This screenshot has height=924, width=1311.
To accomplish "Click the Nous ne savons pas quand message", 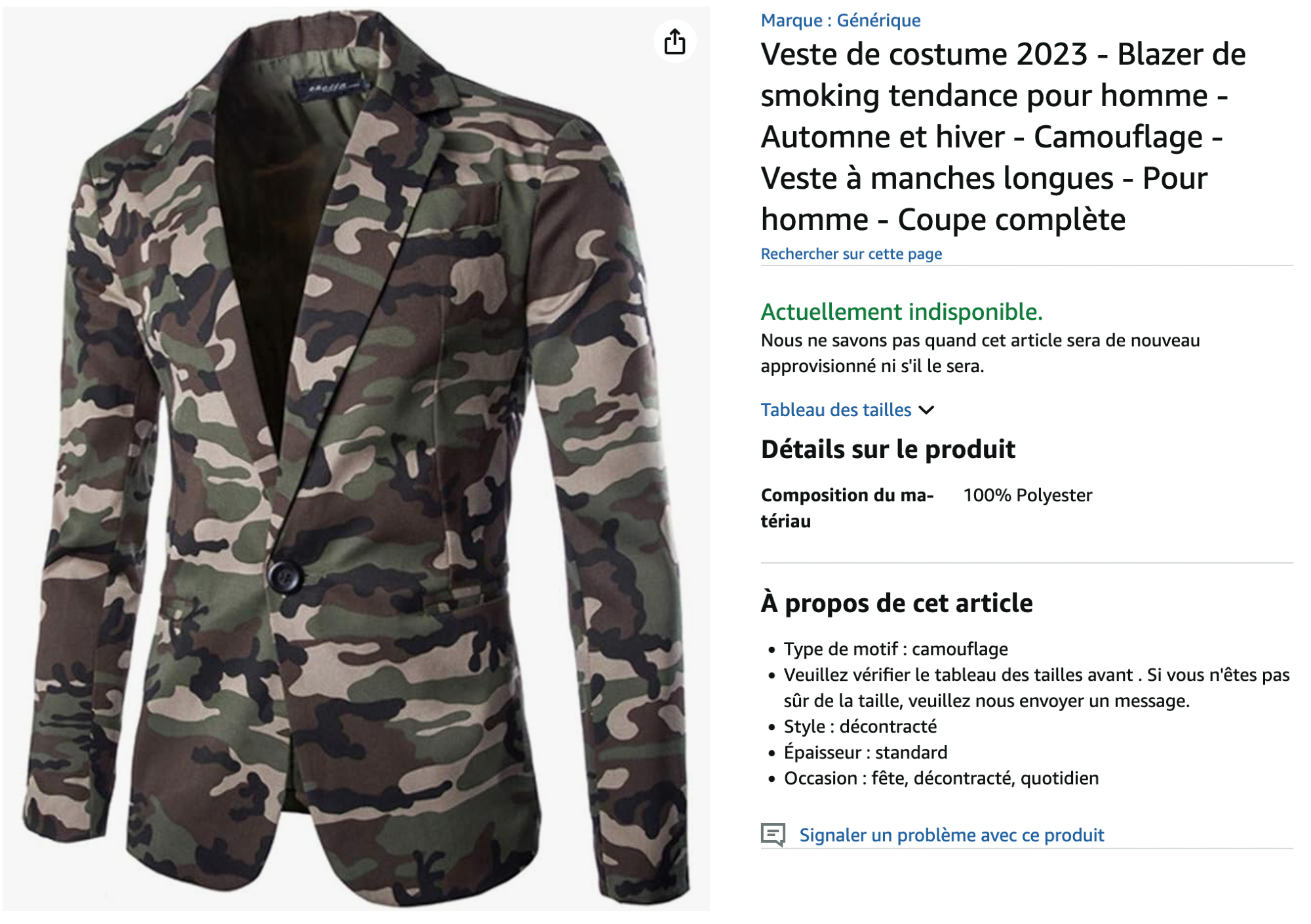I will pyautogui.click(x=980, y=353).
